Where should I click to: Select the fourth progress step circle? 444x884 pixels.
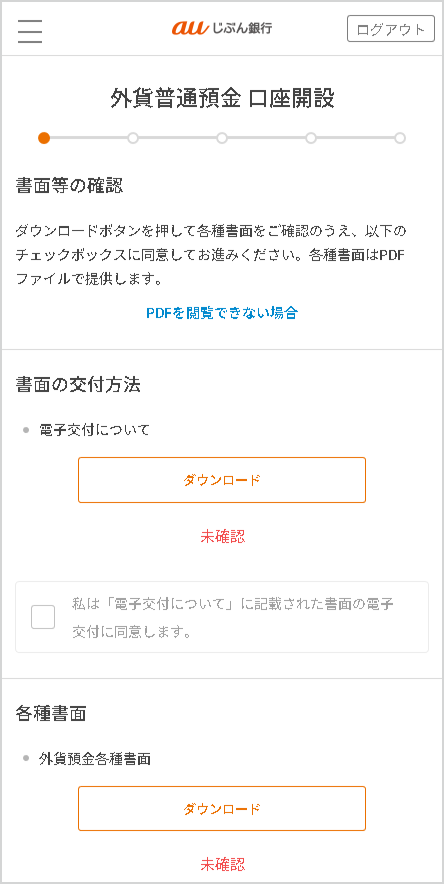(311, 138)
